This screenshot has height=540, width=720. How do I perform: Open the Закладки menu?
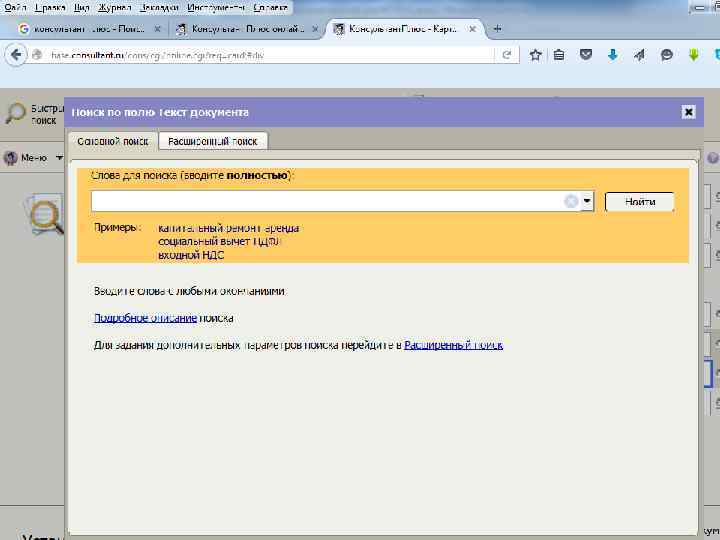(158, 7)
